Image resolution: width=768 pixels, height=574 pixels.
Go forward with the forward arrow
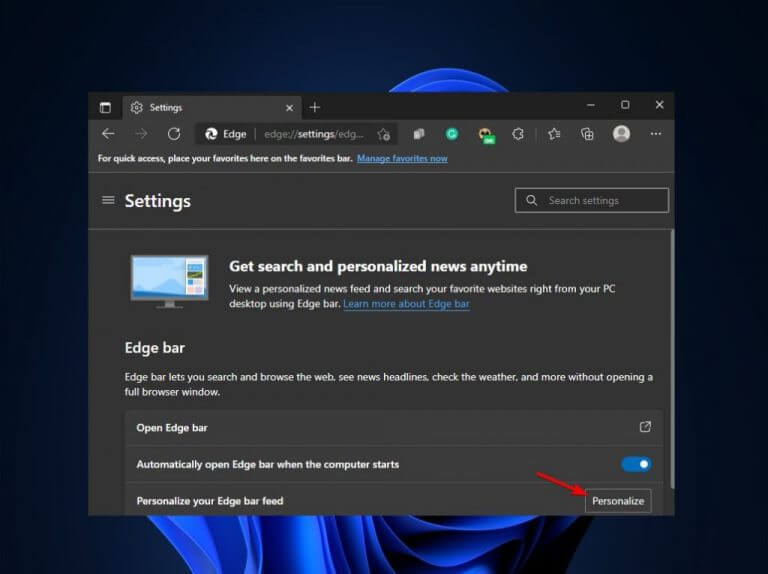click(141, 134)
